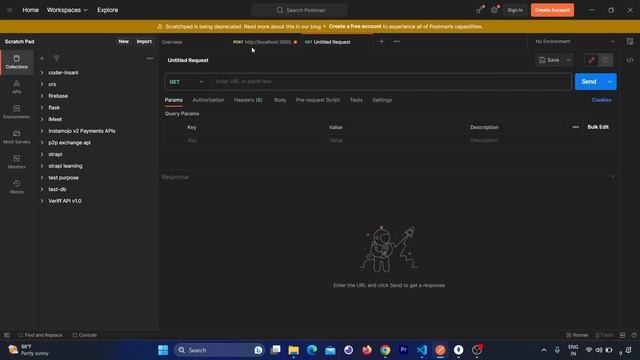The width and height of the screenshot is (640, 360).
Task: Click the settings gear icon in header
Action: click(x=494, y=10)
